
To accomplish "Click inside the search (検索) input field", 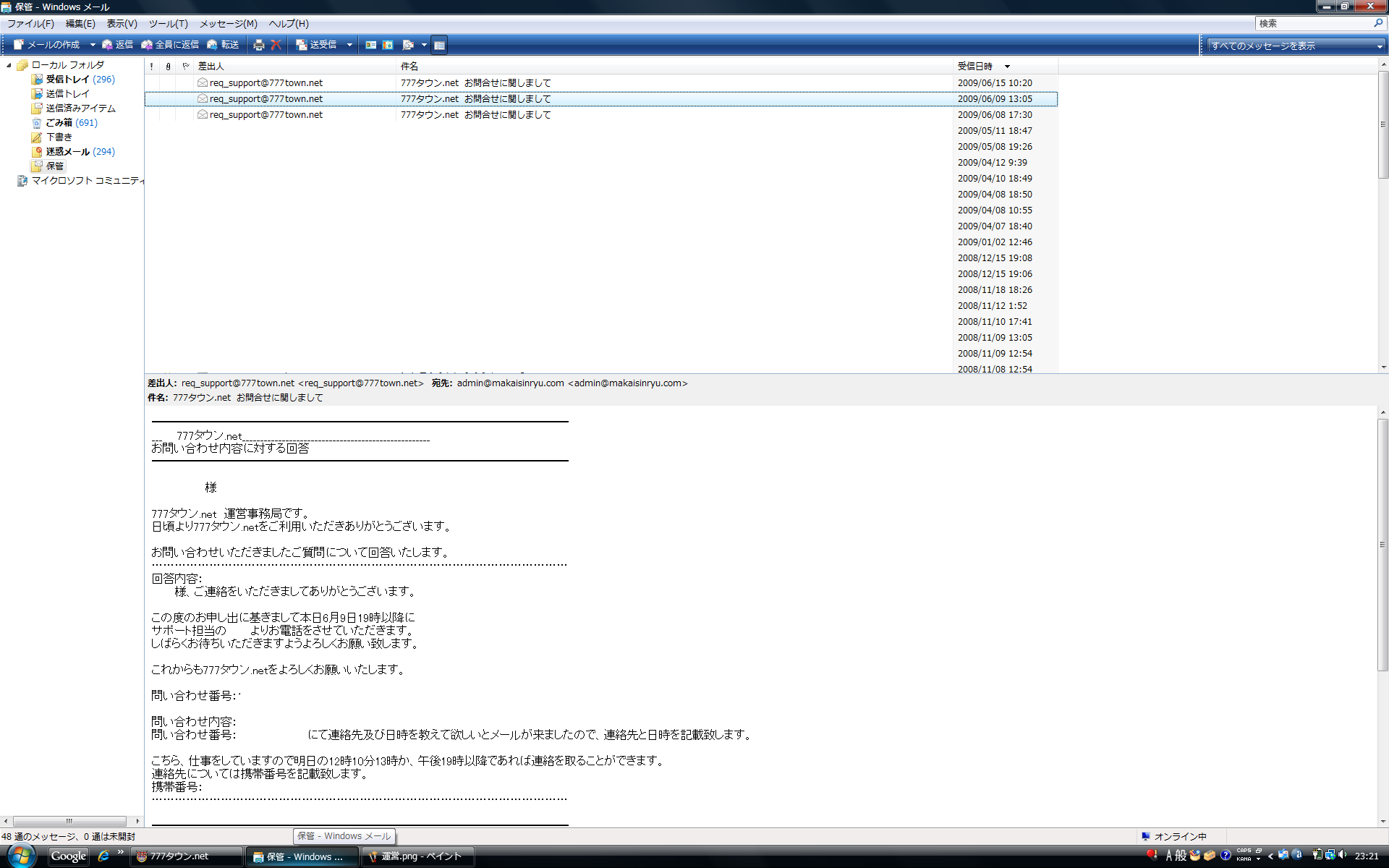I will click(1314, 23).
